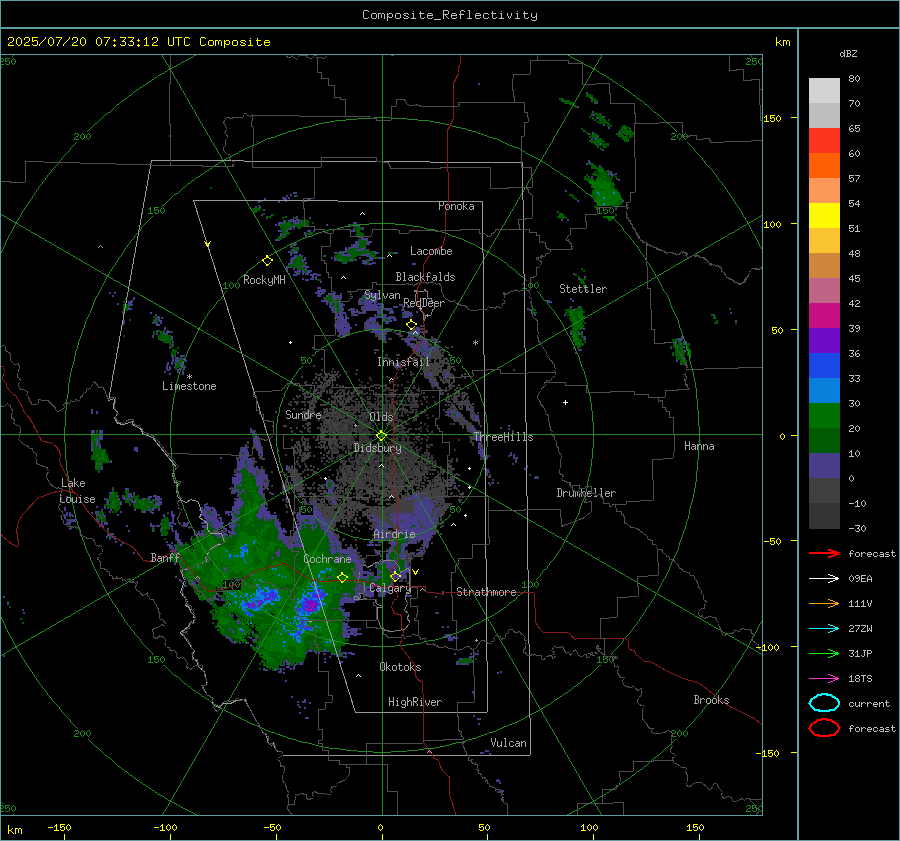Click the Okotoks label
Screen dimensions: 900x841
400,668
